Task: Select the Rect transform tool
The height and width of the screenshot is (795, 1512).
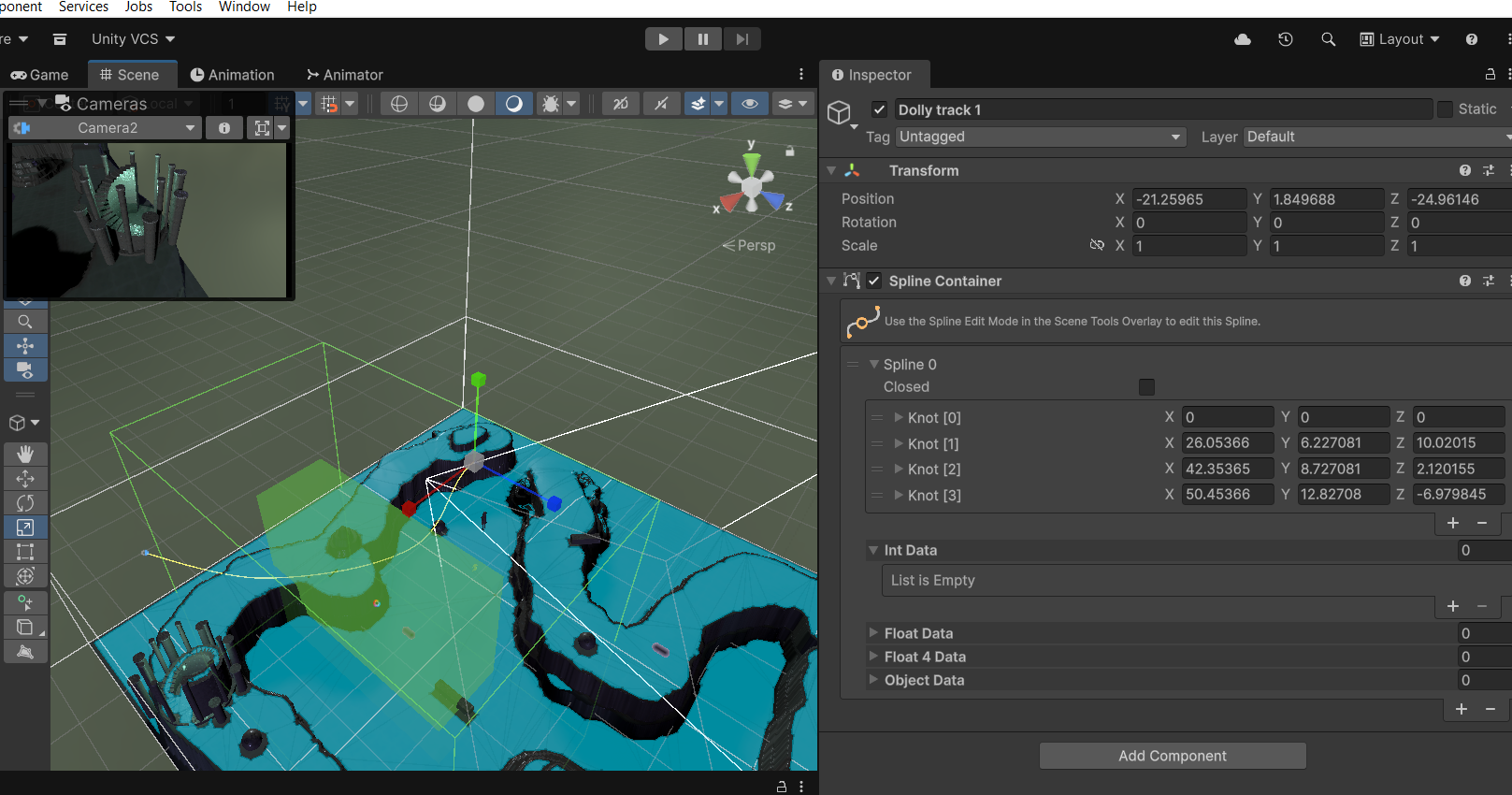Action: [x=25, y=552]
